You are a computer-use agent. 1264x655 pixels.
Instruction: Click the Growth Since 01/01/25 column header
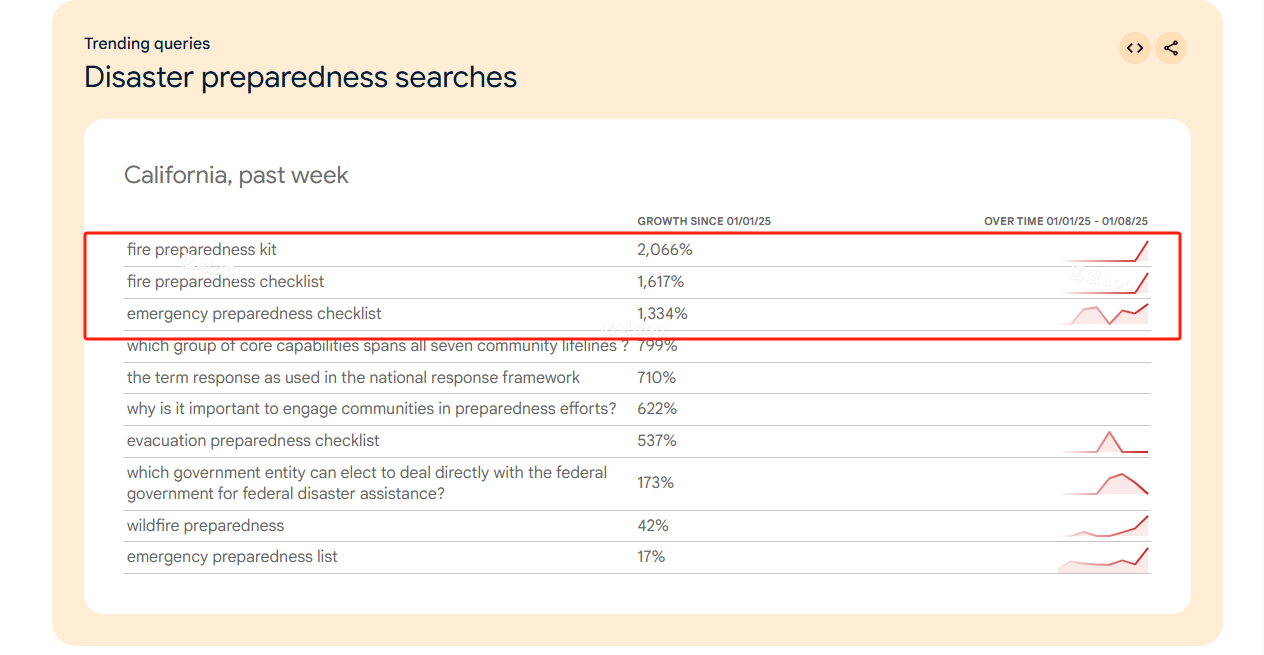click(704, 221)
